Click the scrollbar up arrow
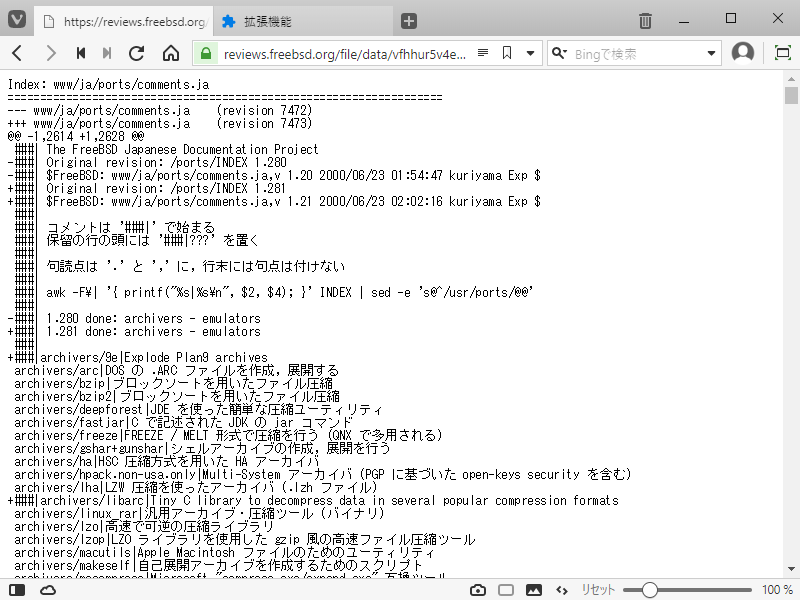The image size is (800, 600). click(791, 79)
